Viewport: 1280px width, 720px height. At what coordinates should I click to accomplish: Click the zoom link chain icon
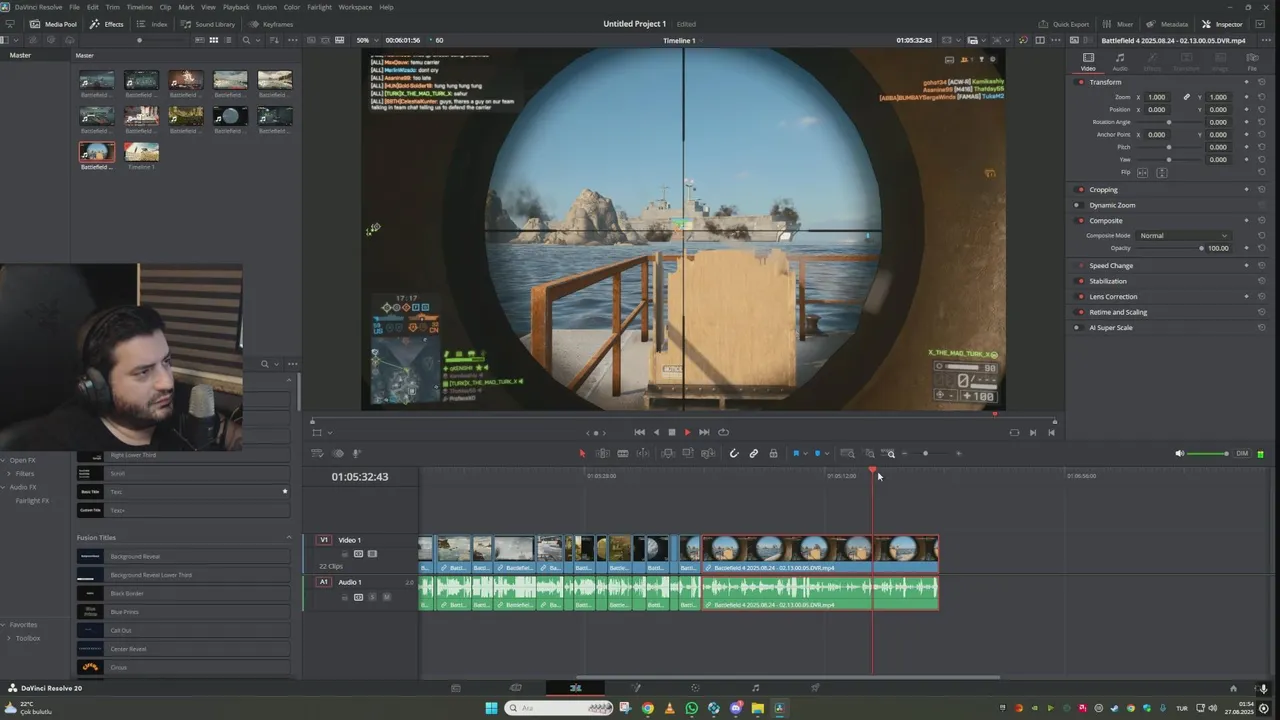1187,97
